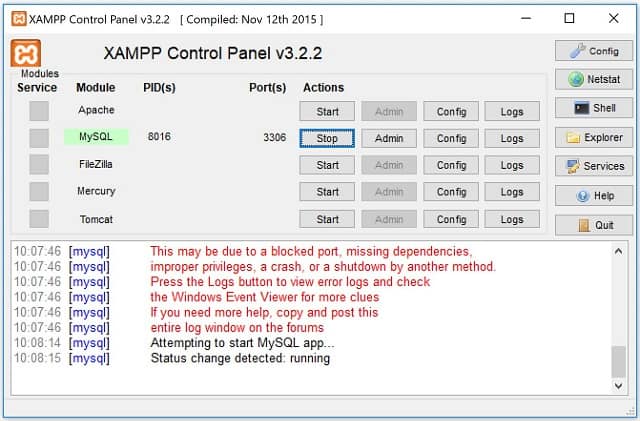
Task: Click log line 'Attempting to start MySQL app...'
Action: pos(242,343)
